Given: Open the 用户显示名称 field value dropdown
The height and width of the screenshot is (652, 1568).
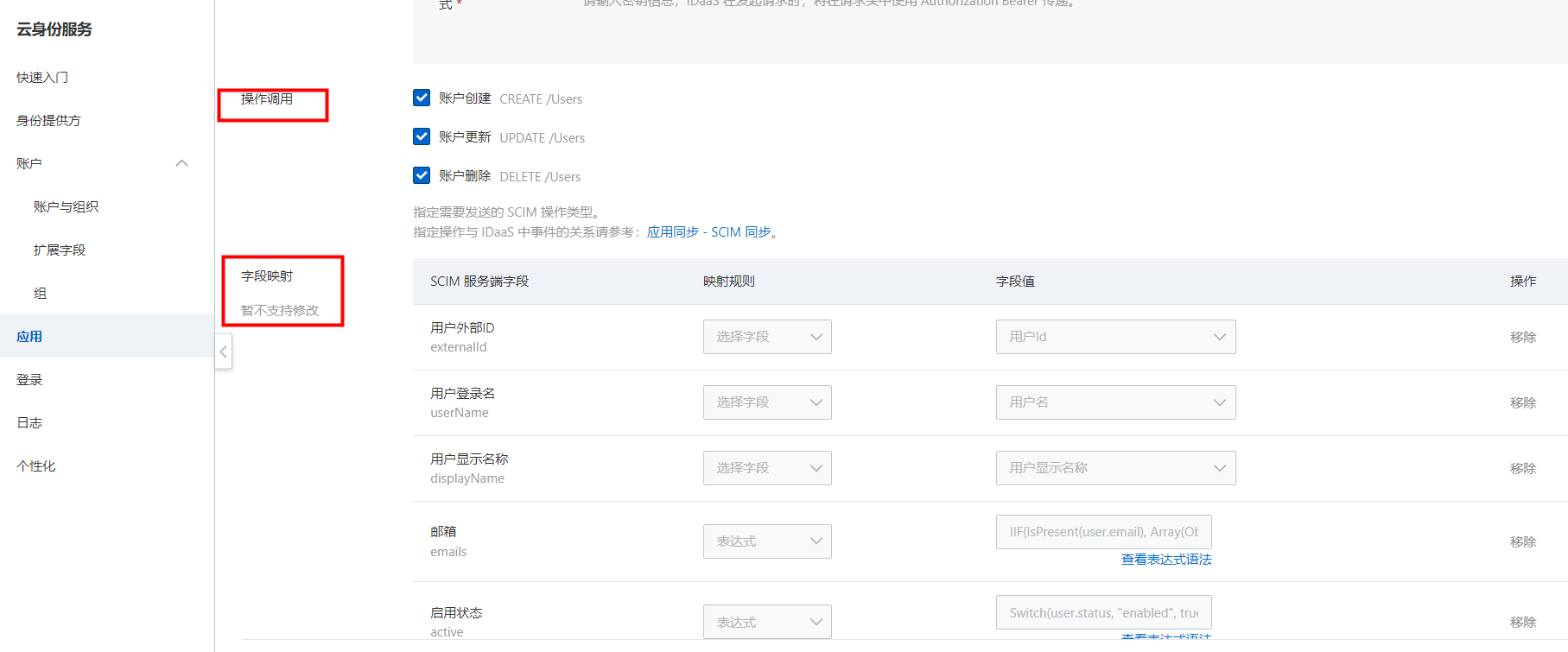Looking at the screenshot, I should (1115, 468).
